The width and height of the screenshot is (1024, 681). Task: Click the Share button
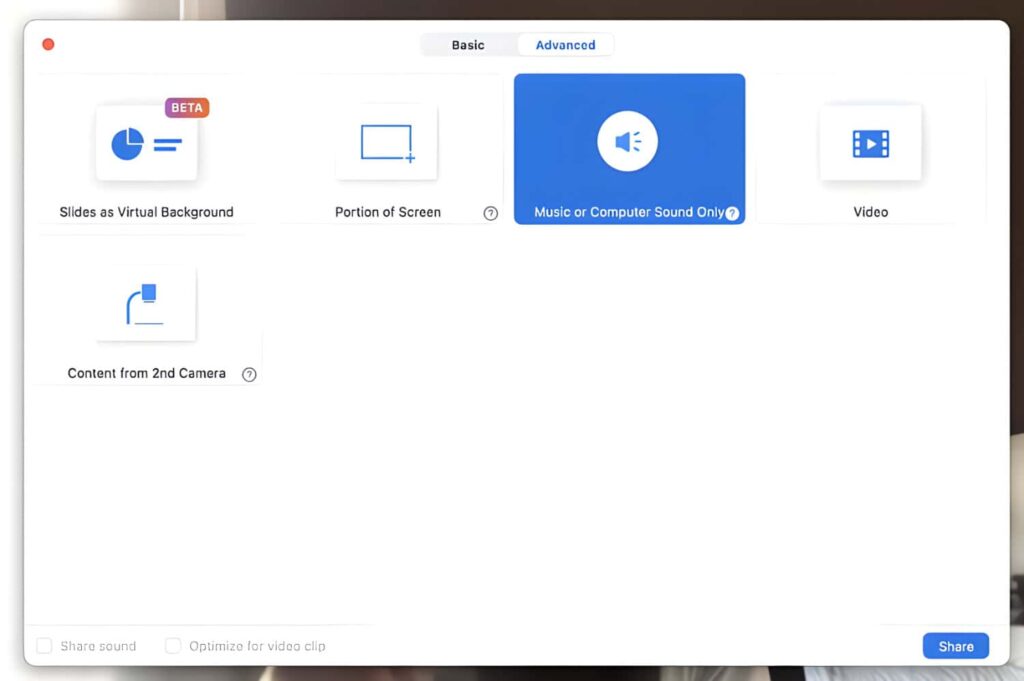pyautogui.click(x=955, y=645)
